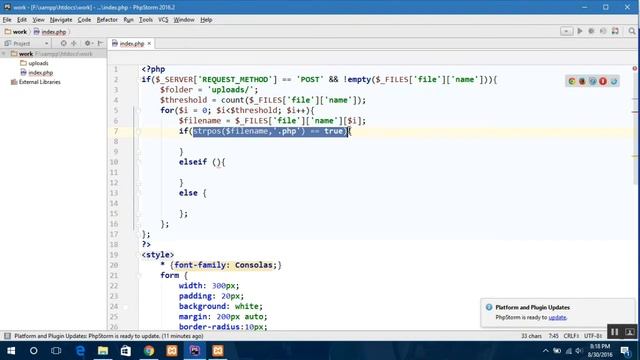Click the '33 chars' status bar entry
The width and height of the screenshot is (640, 360).
[x=531, y=336]
